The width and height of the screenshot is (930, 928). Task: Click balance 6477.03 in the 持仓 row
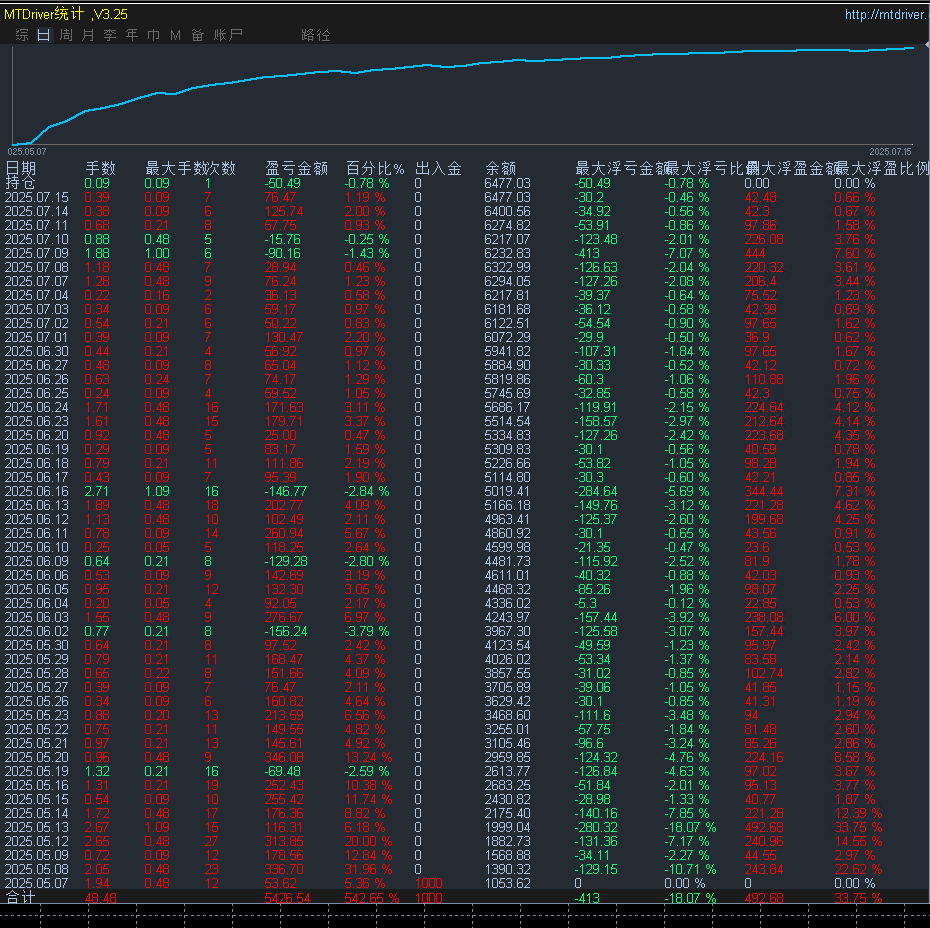point(507,183)
